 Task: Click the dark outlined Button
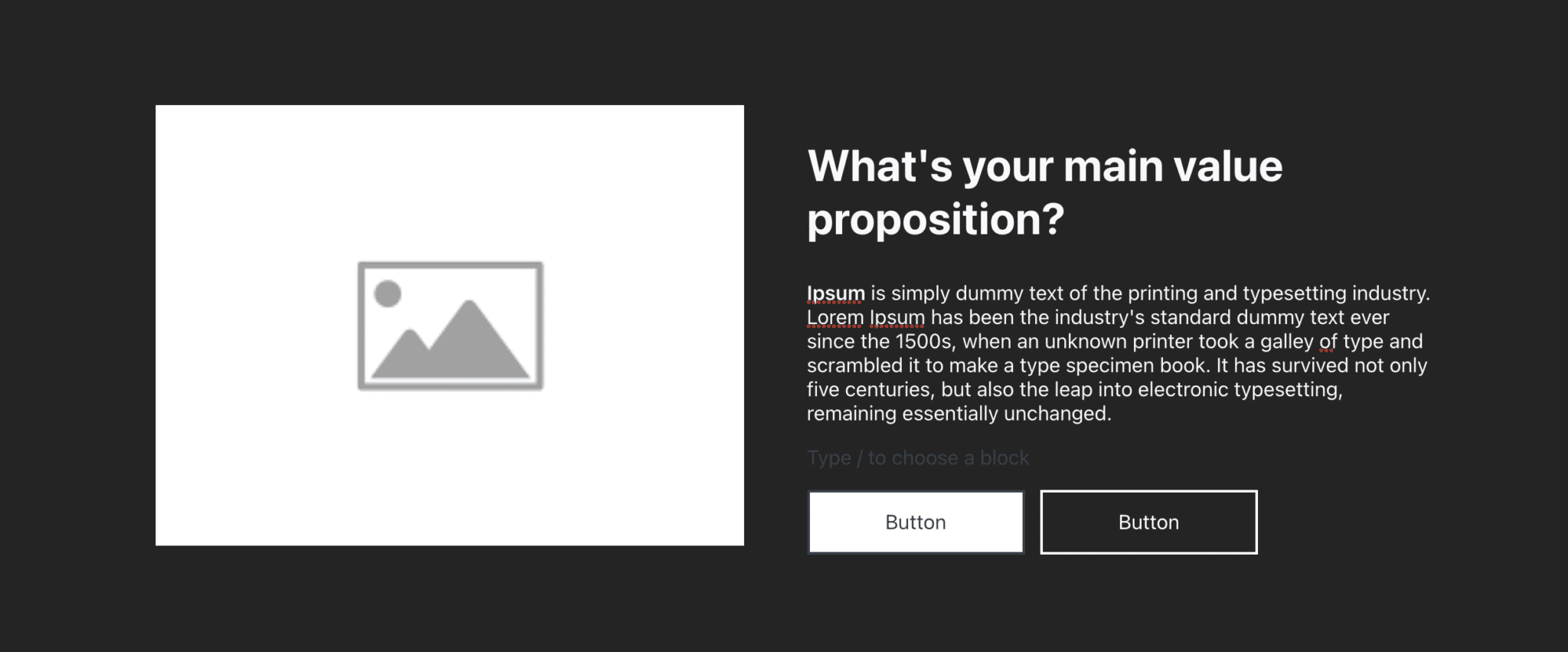click(1148, 523)
